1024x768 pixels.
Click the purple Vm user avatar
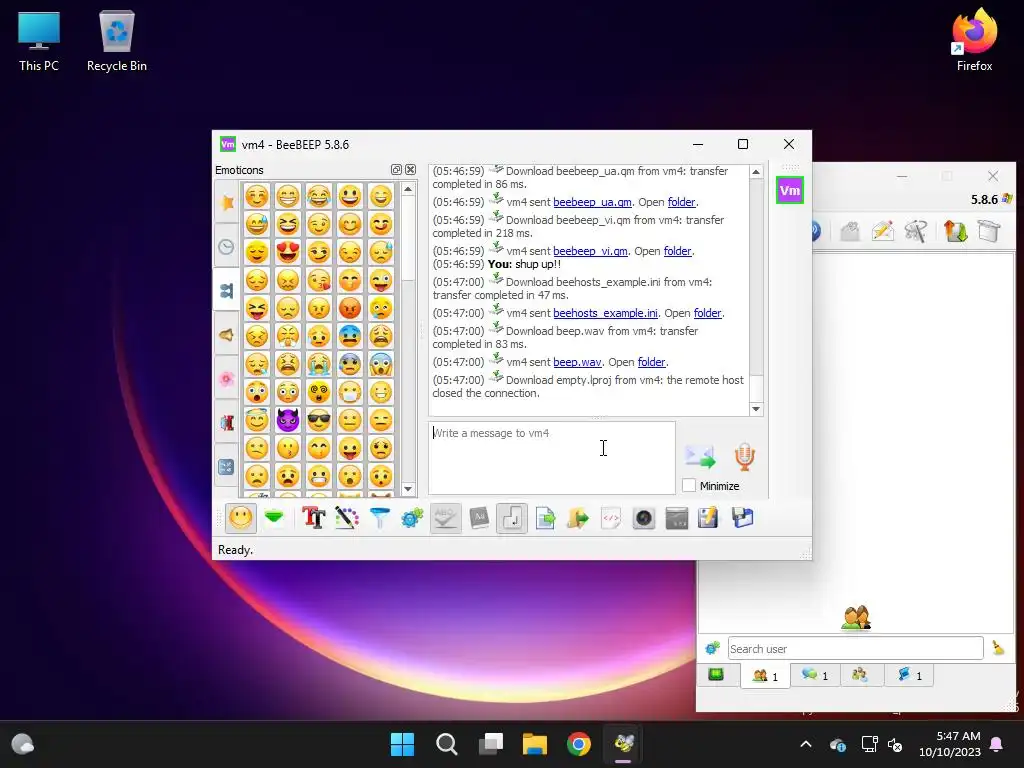[790, 191]
